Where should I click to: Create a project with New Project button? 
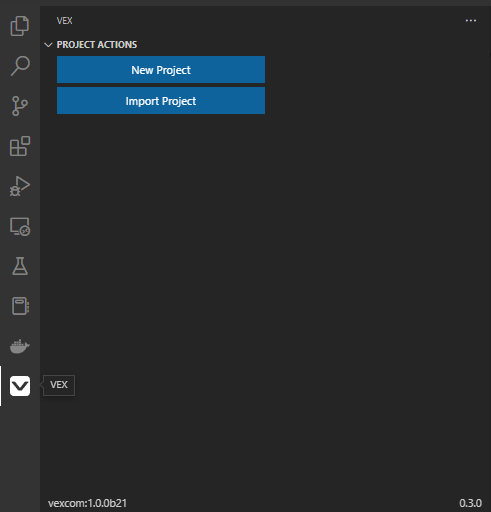point(161,70)
